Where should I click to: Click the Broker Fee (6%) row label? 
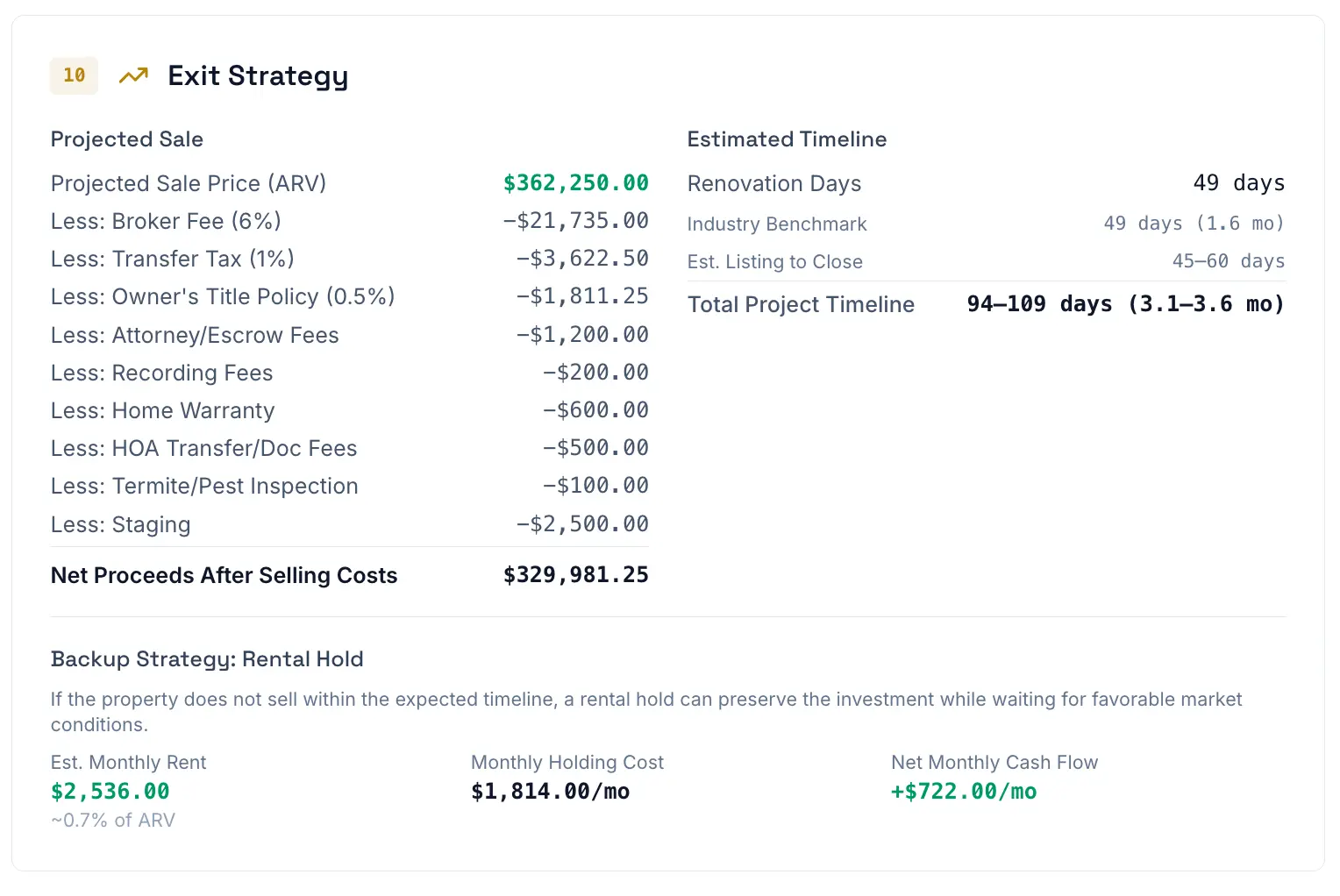tap(166, 221)
